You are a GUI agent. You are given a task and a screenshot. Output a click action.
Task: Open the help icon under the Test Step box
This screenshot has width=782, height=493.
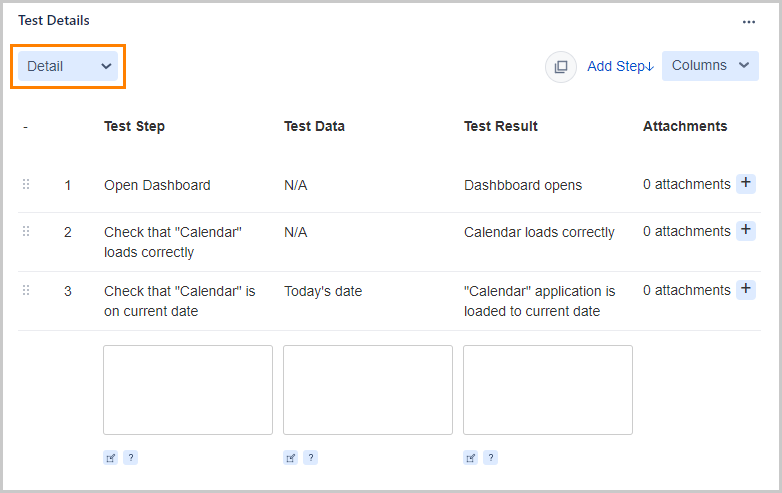(131, 458)
